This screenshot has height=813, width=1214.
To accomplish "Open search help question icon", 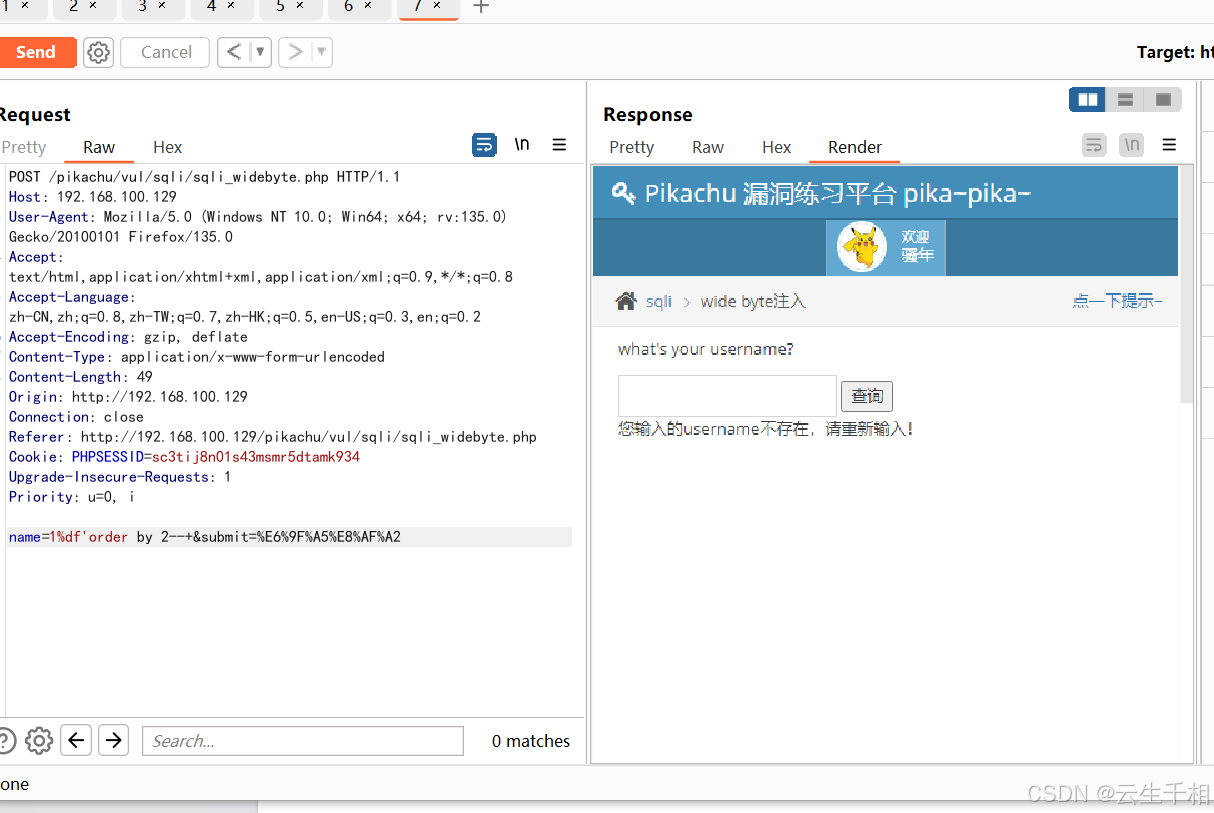I will [x=5, y=741].
